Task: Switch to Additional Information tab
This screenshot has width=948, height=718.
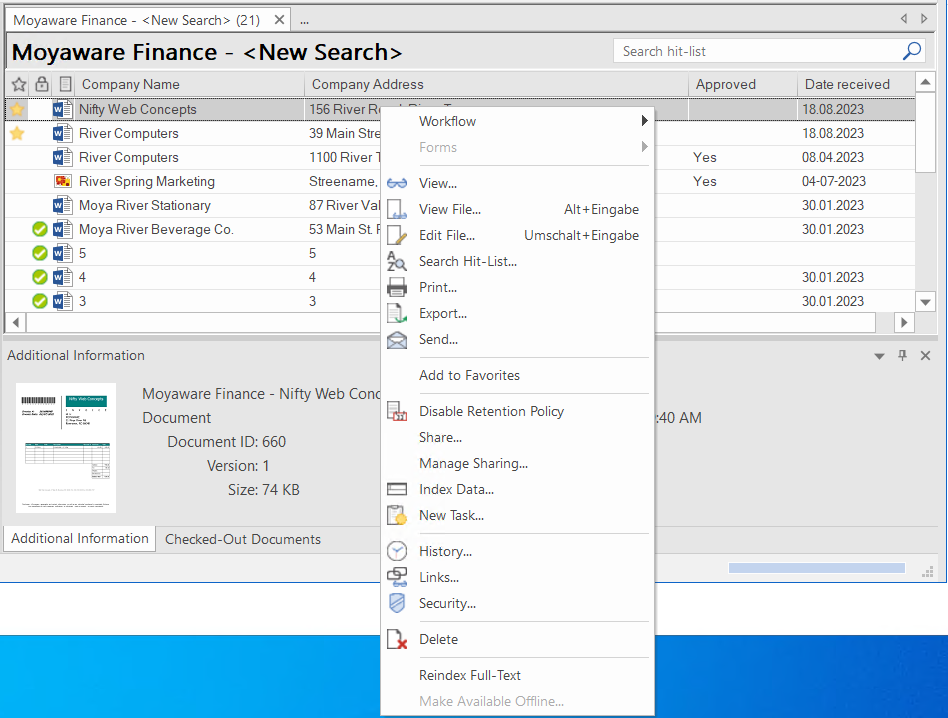Action: pyautogui.click(x=80, y=538)
